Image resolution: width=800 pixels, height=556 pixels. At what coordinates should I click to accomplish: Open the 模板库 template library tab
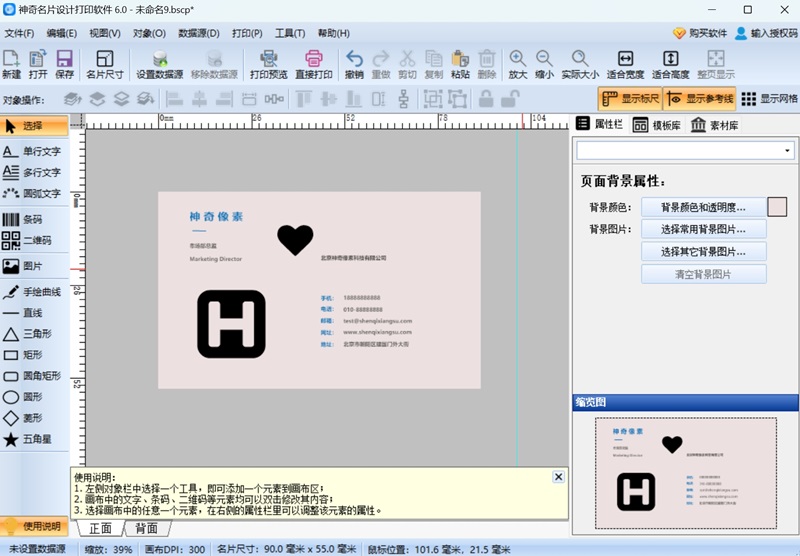tap(657, 125)
